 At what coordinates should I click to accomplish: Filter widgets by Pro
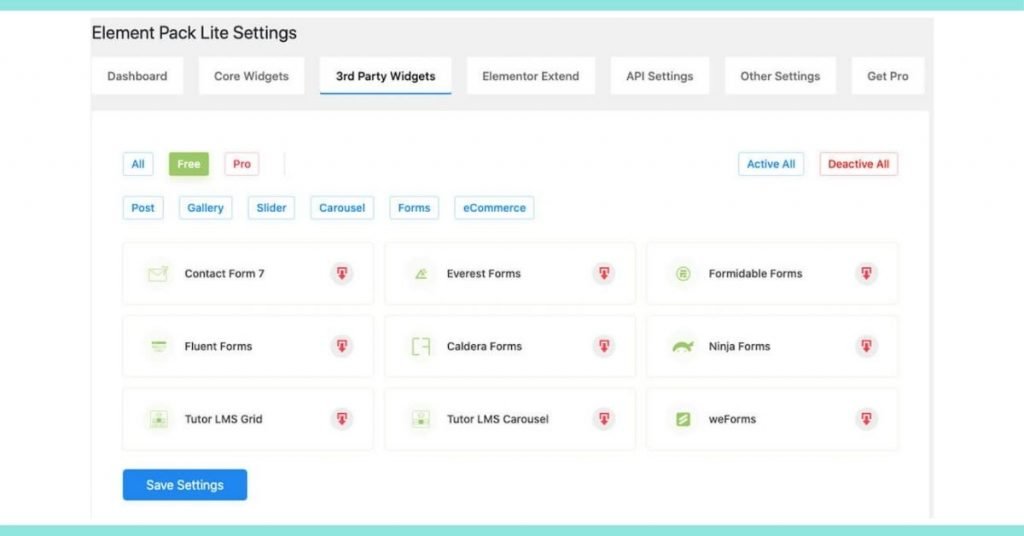point(242,164)
